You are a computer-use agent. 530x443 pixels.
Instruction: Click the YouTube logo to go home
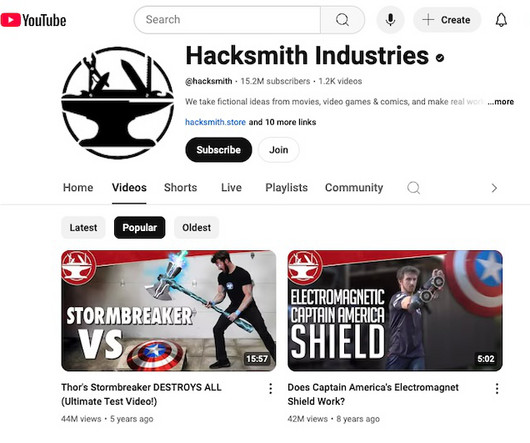pyautogui.click(x=33, y=20)
